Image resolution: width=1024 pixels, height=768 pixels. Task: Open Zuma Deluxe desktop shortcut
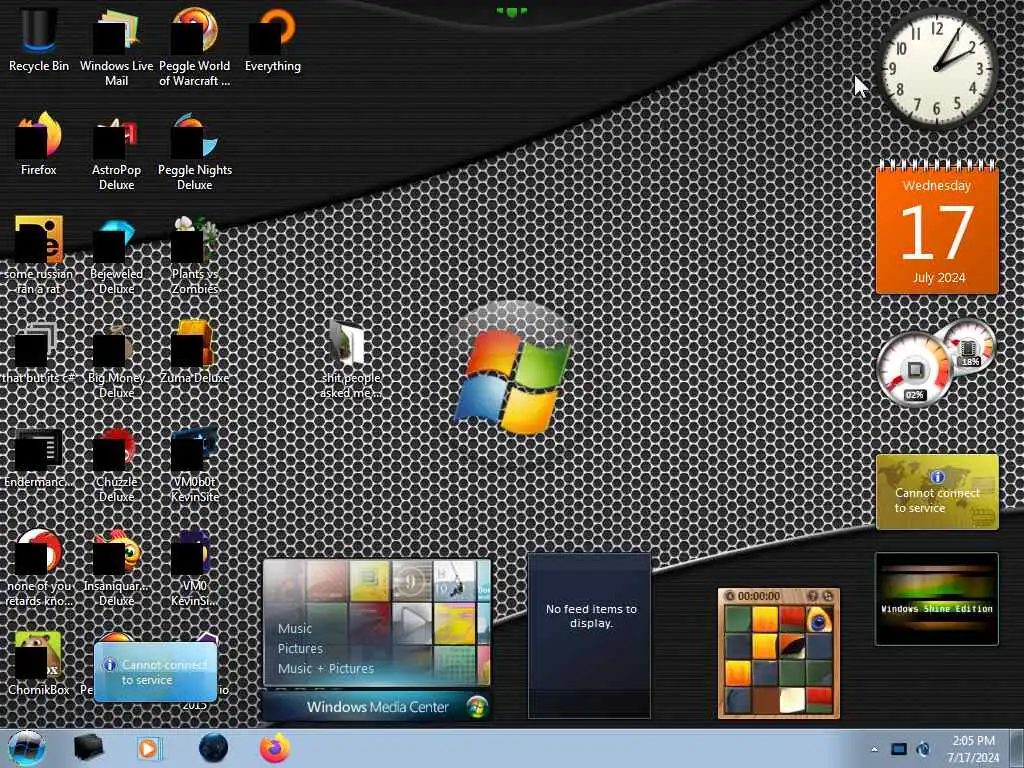(195, 351)
